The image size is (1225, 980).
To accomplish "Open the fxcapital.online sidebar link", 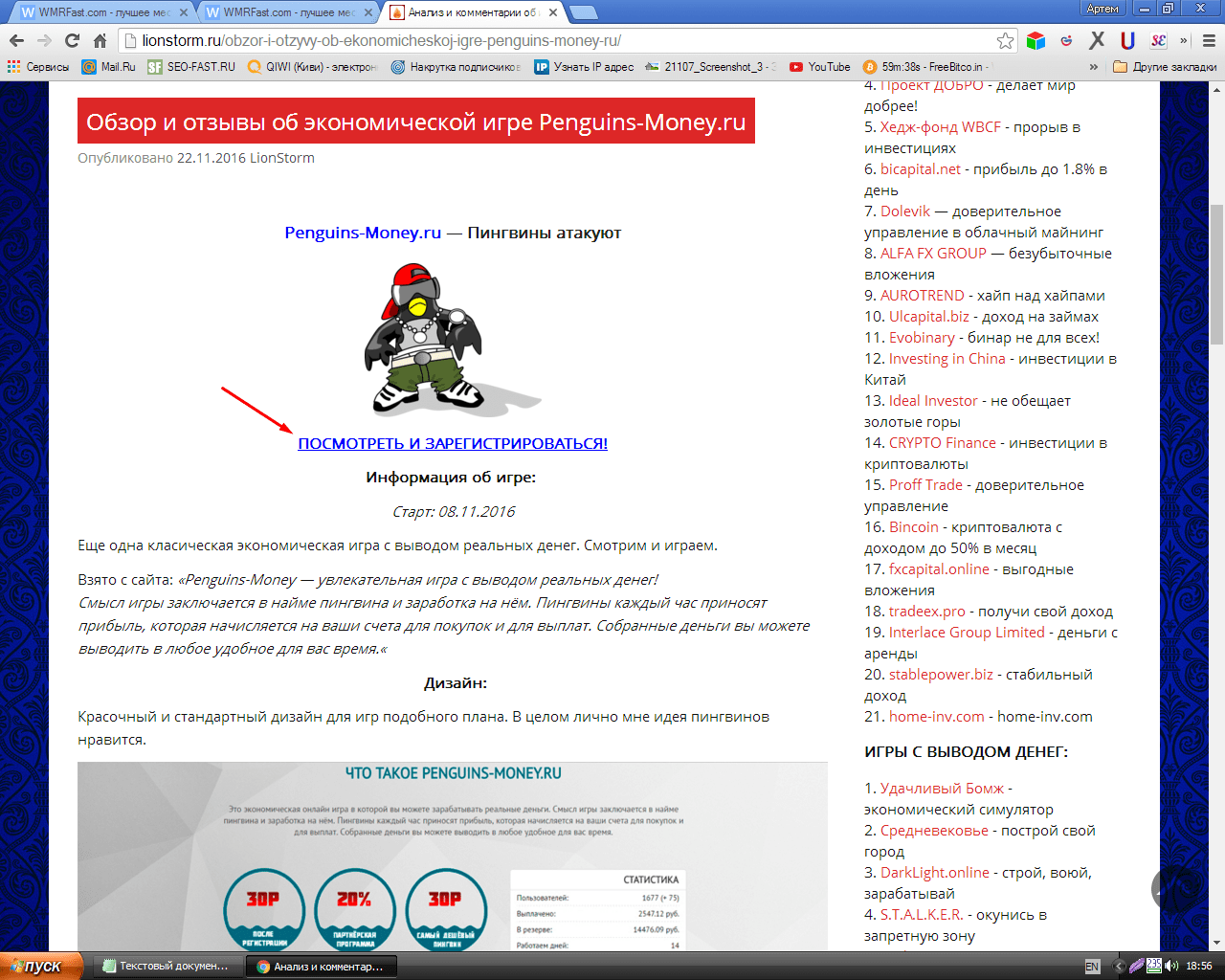I will (x=939, y=568).
